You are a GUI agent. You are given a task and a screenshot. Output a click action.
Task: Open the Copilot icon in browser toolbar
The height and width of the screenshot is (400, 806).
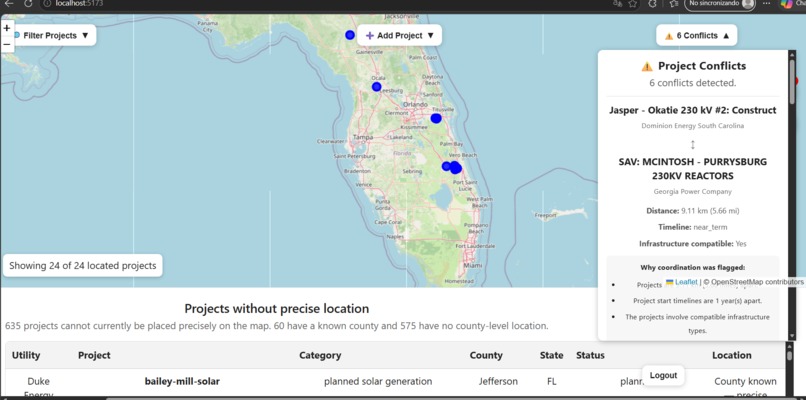pyautogui.click(x=786, y=4)
